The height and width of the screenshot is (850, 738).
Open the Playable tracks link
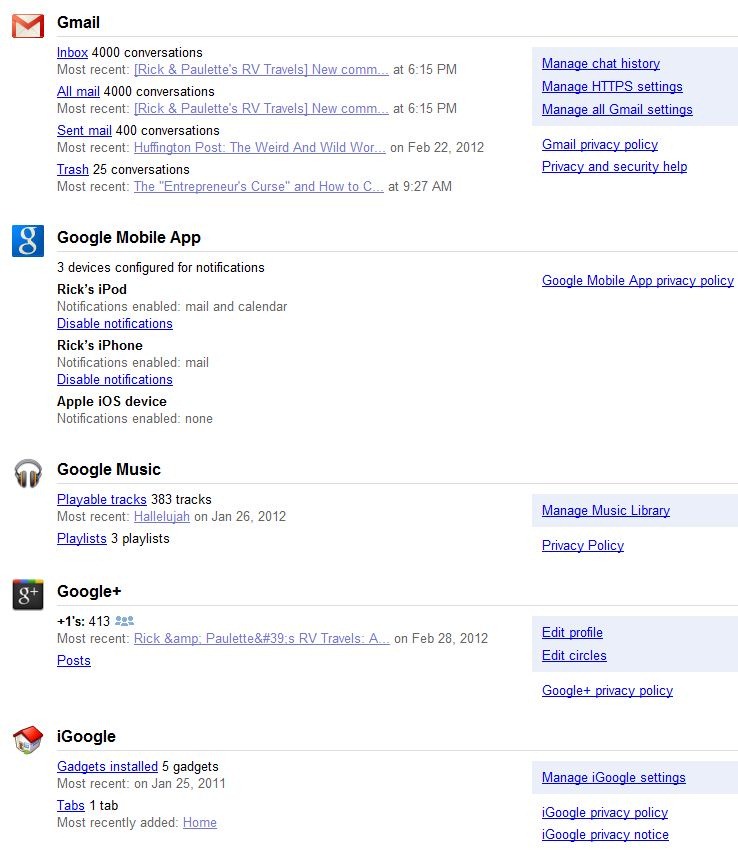102,499
